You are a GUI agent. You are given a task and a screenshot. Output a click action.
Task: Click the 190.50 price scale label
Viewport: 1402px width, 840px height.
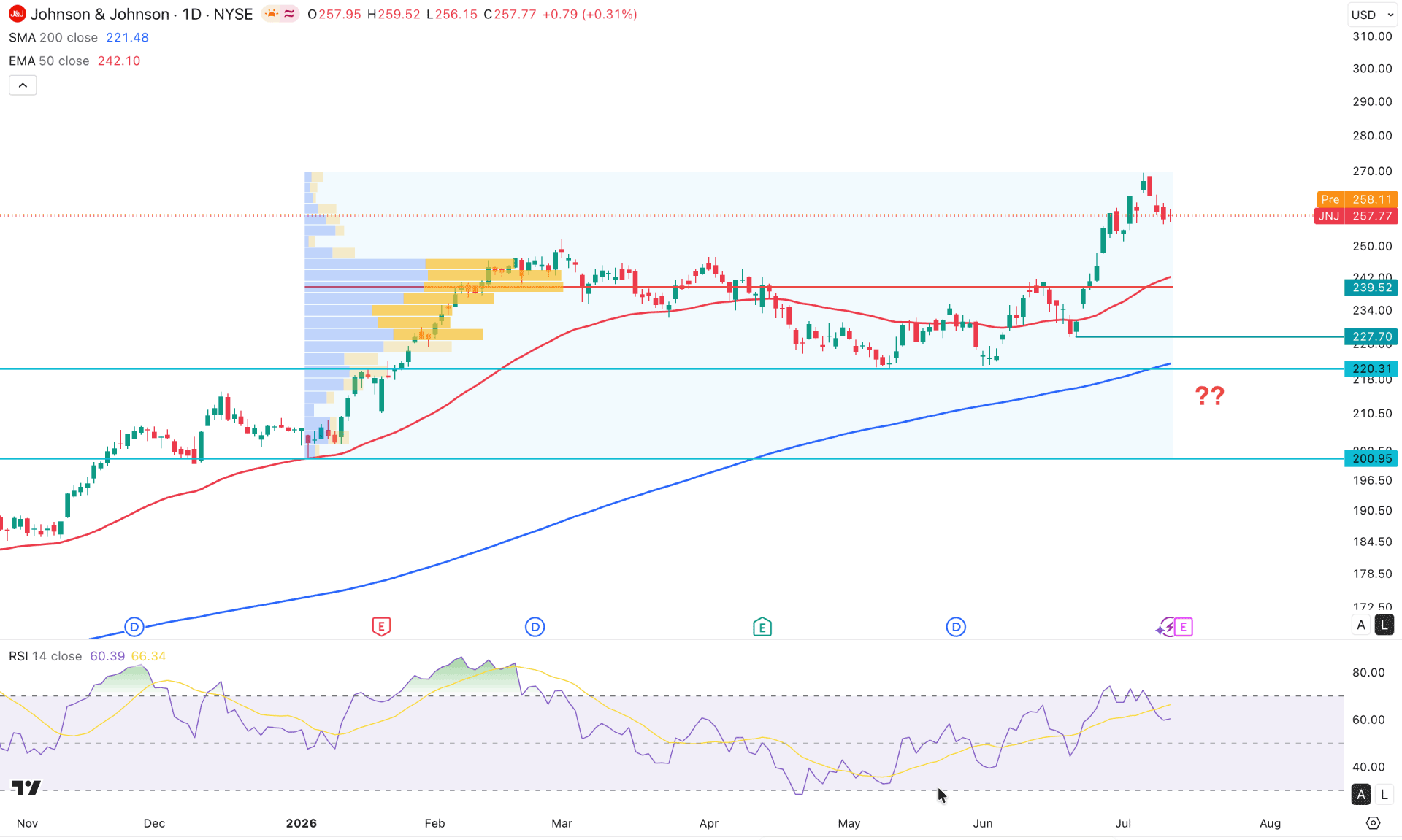click(x=1372, y=510)
